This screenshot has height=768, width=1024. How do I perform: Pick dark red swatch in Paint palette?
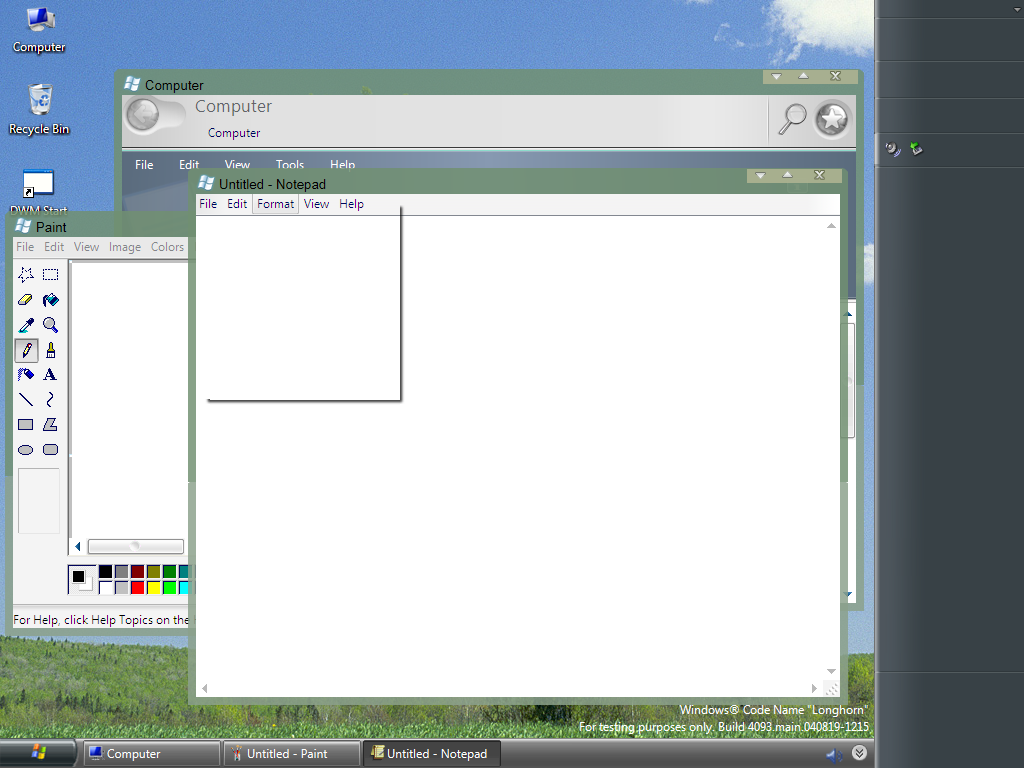tap(137, 572)
